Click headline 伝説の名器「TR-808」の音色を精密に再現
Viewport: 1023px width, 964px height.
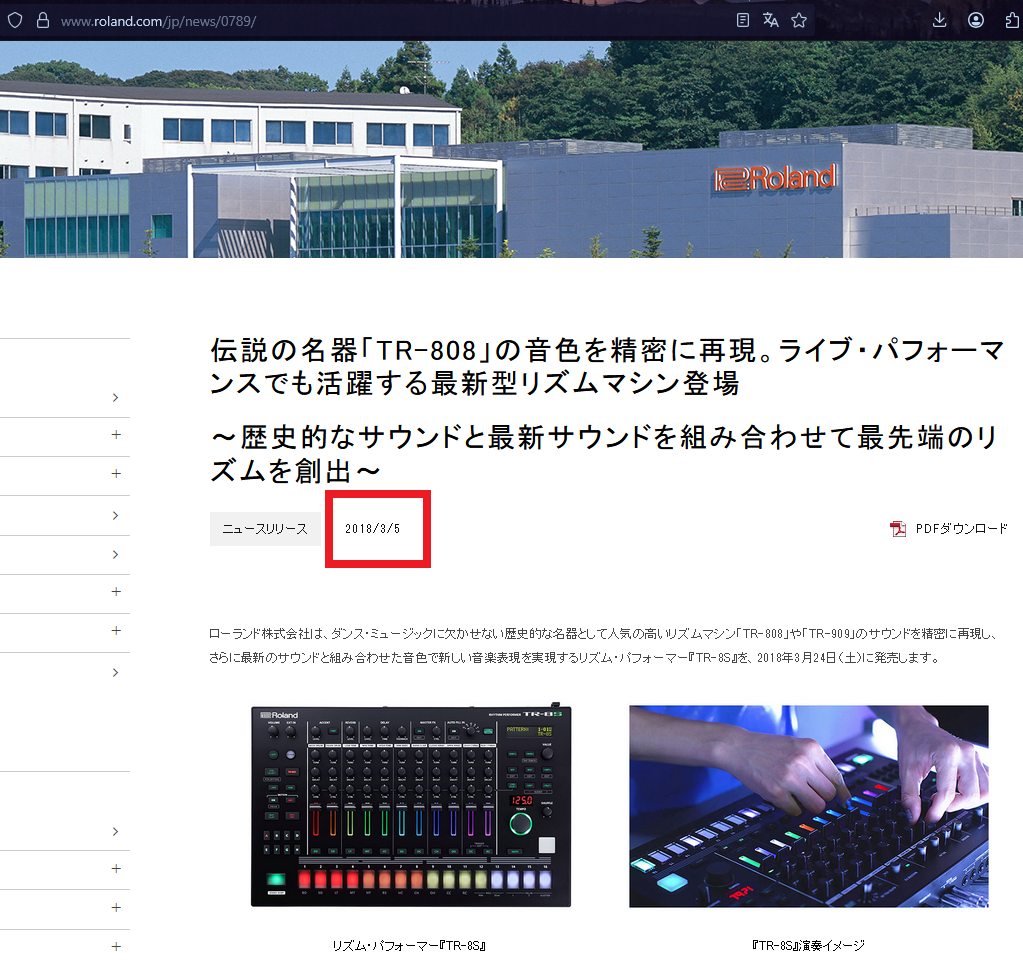[607, 367]
